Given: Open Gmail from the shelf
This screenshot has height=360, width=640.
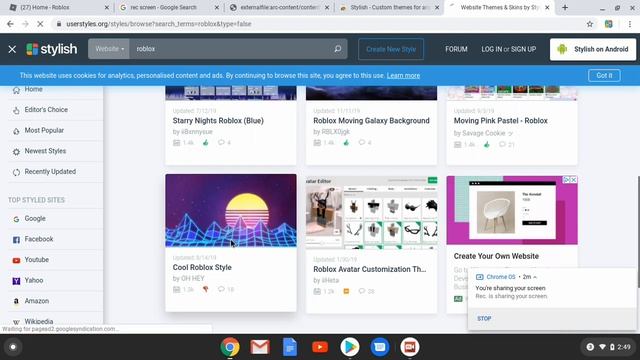Looking at the screenshot, I should 260,347.
